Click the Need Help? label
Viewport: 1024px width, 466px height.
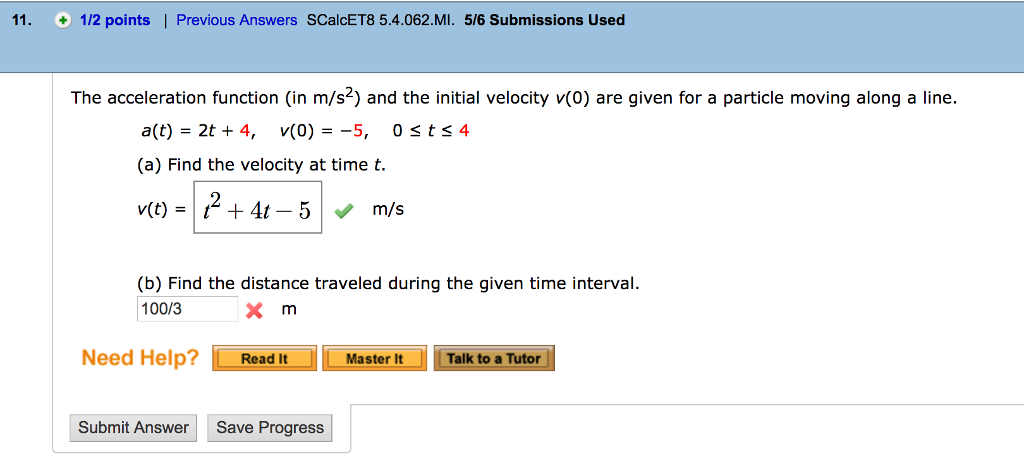140,358
